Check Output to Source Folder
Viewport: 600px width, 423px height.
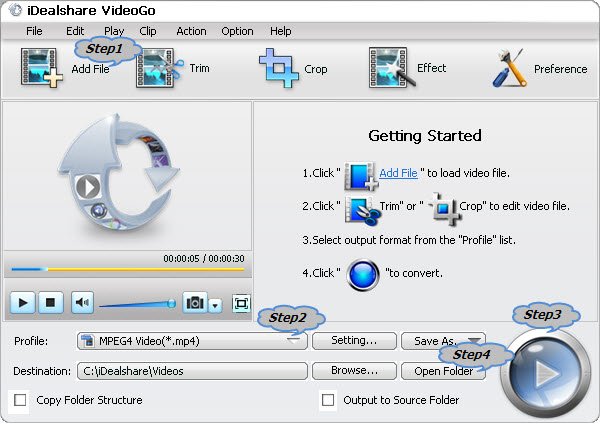pyautogui.click(x=328, y=400)
